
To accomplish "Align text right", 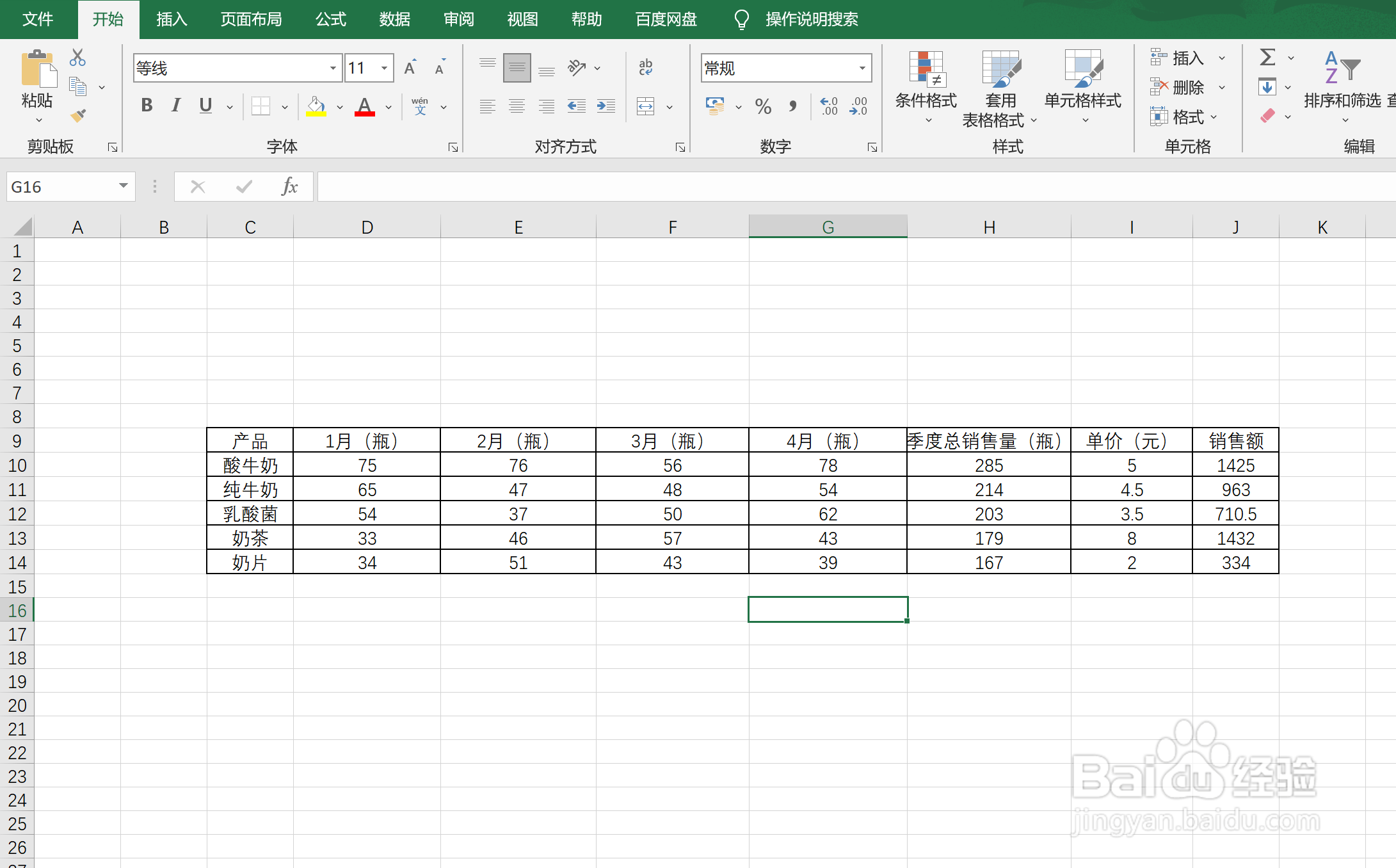I will 547,106.
